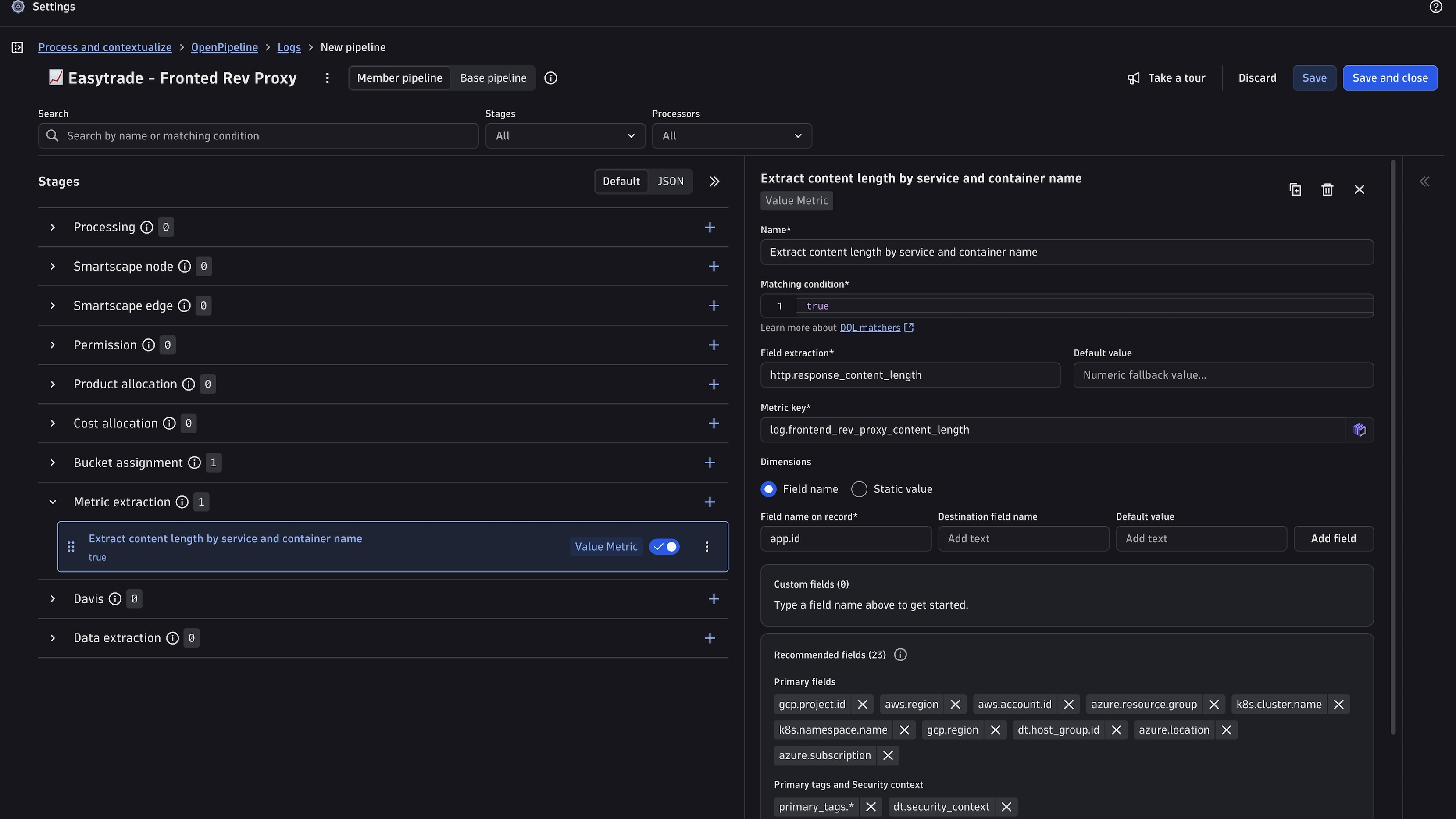This screenshot has width=1456, height=819.
Task: Start the Take a tour guide
Action: coord(1167,78)
